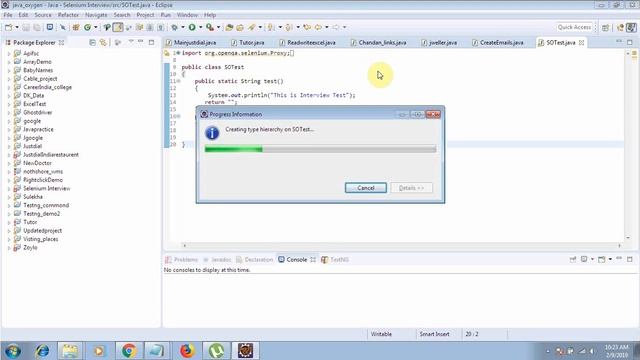This screenshot has width=640, height=360.
Task: Collapse the test() method fold marker on line 11
Action: pyautogui.click(x=178, y=81)
